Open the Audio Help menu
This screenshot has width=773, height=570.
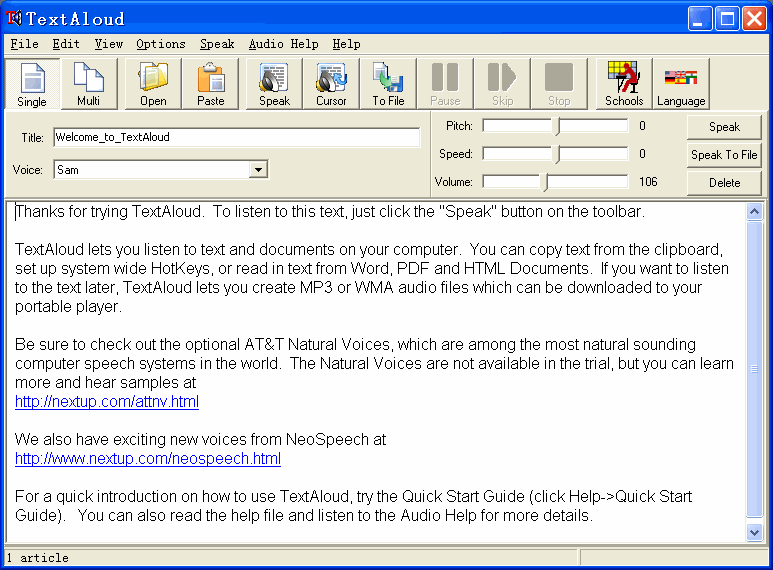click(x=283, y=44)
